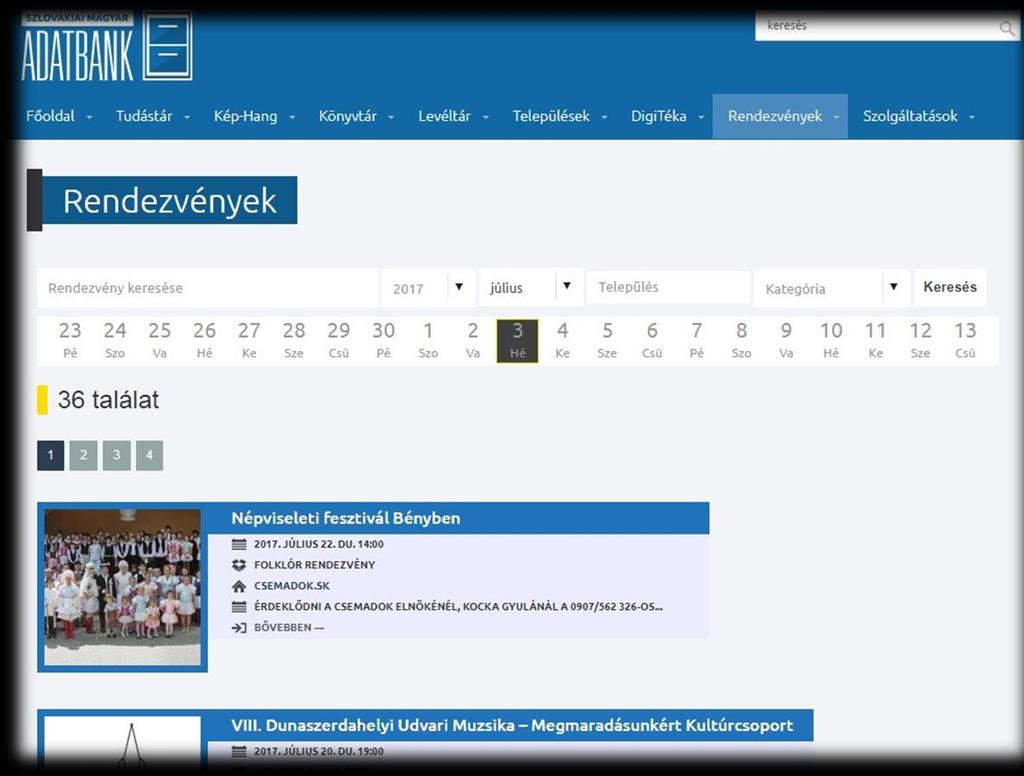Click the home icon next to csemadok.sk
The width and height of the screenshot is (1024, 776).
239,586
